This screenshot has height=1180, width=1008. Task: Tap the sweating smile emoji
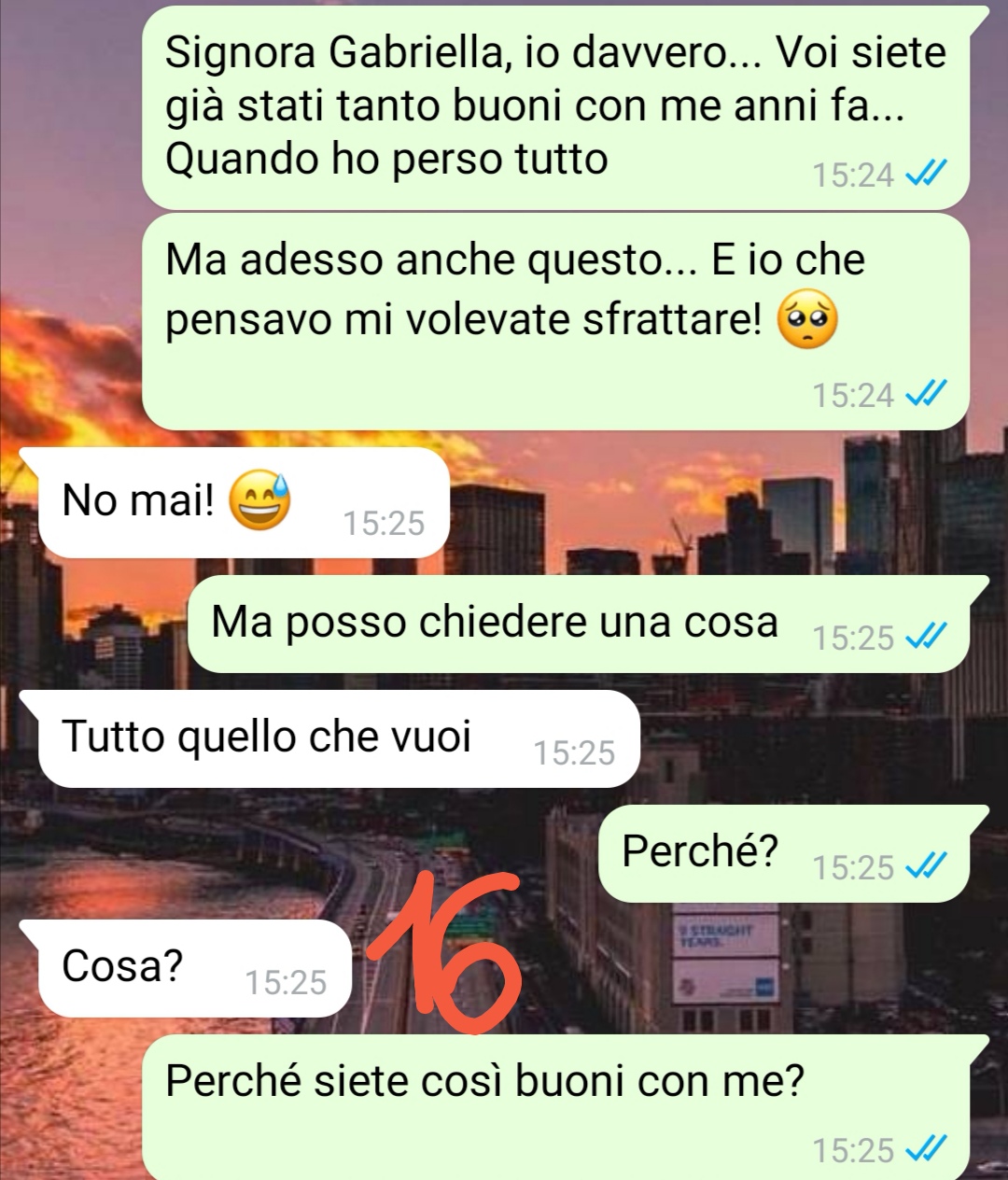259,500
